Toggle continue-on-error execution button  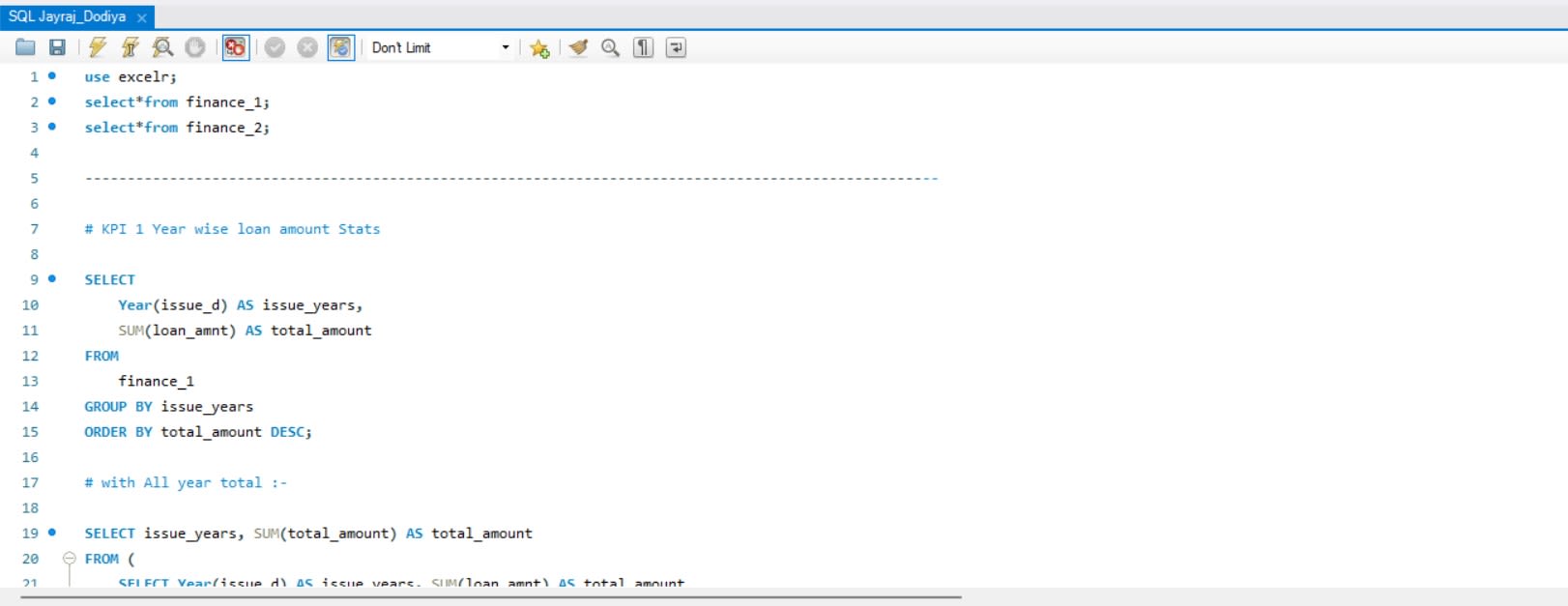[x=235, y=47]
